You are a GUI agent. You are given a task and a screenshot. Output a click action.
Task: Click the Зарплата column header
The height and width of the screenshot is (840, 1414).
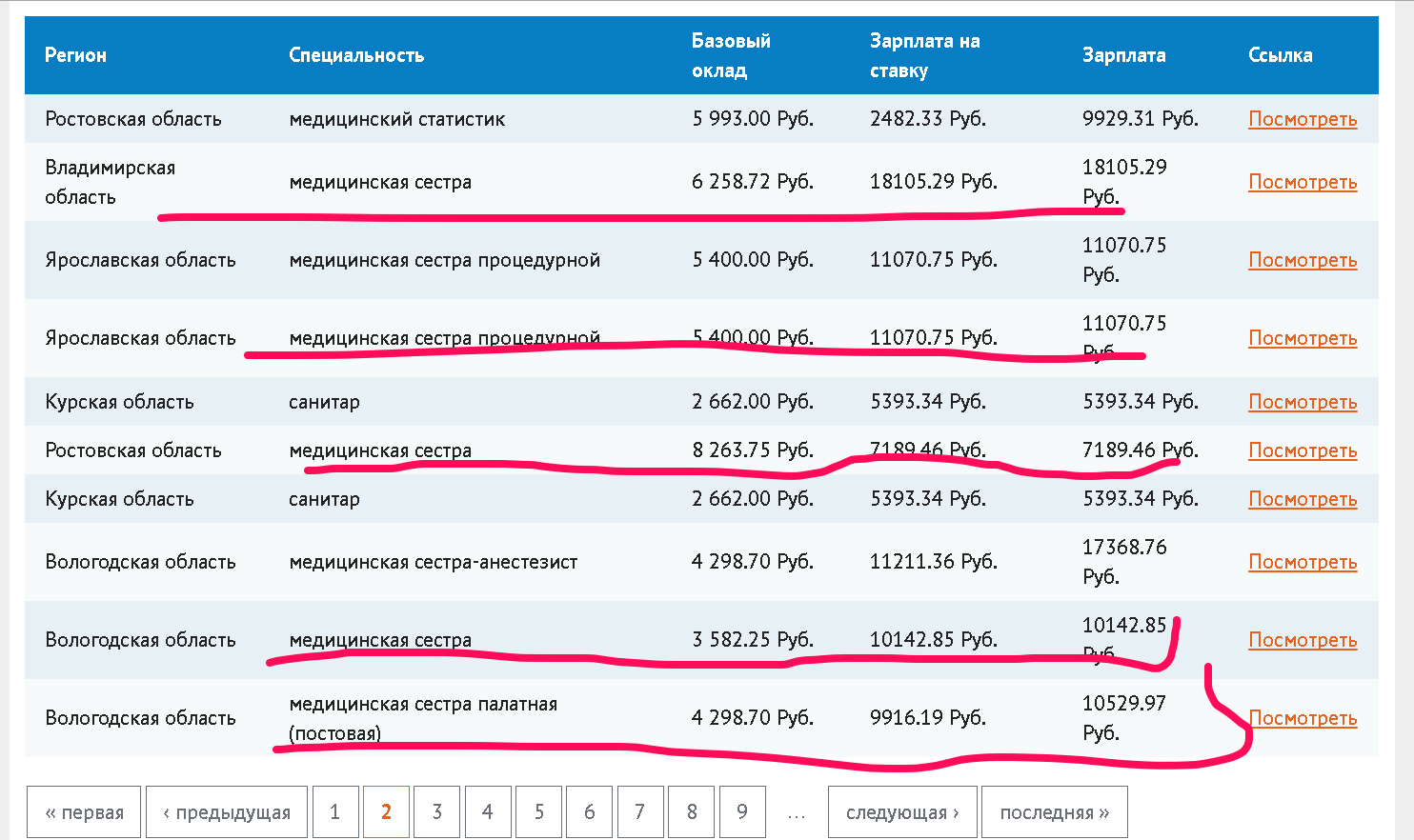click(x=1124, y=55)
